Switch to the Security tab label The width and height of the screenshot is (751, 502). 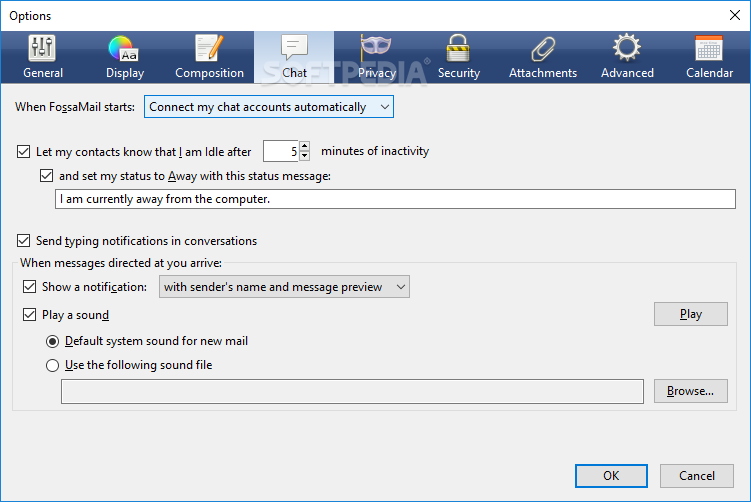tap(459, 73)
